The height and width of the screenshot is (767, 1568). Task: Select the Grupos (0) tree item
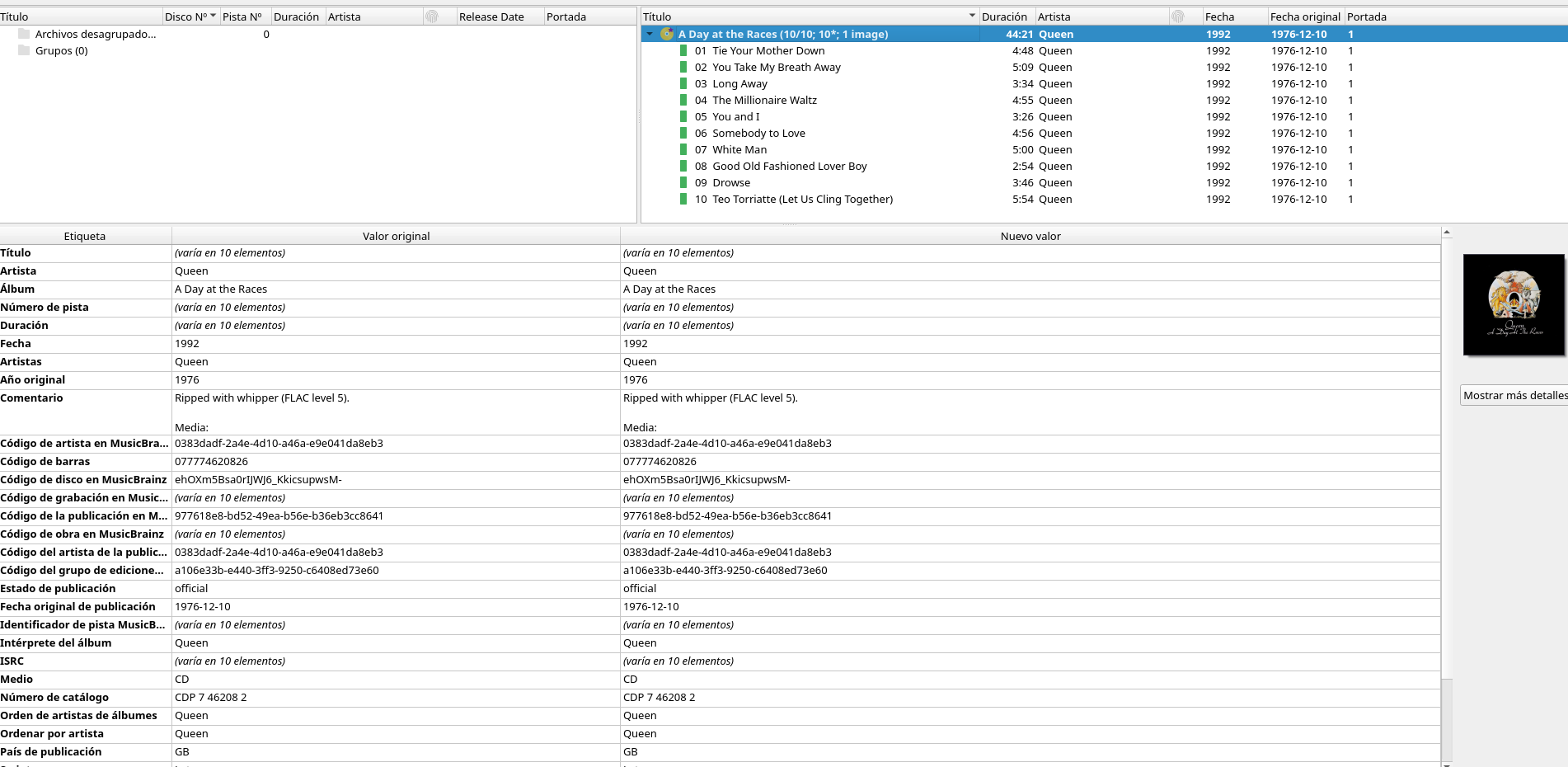pyautogui.click(x=62, y=50)
